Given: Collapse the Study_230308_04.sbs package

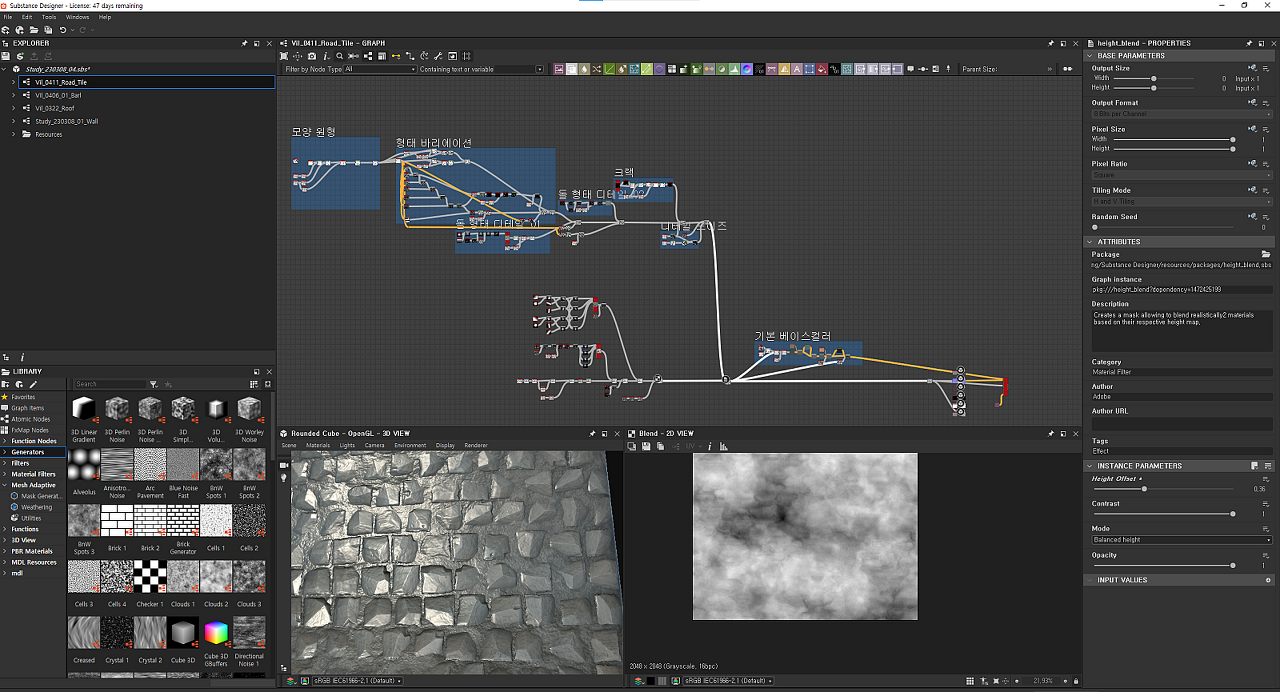Looking at the screenshot, I should [x=4, y=69].
